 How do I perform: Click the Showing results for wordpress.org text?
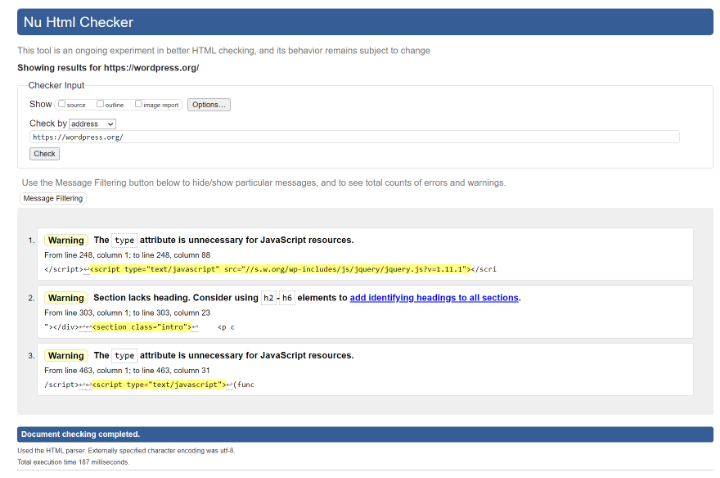click(x=108, y=68)
